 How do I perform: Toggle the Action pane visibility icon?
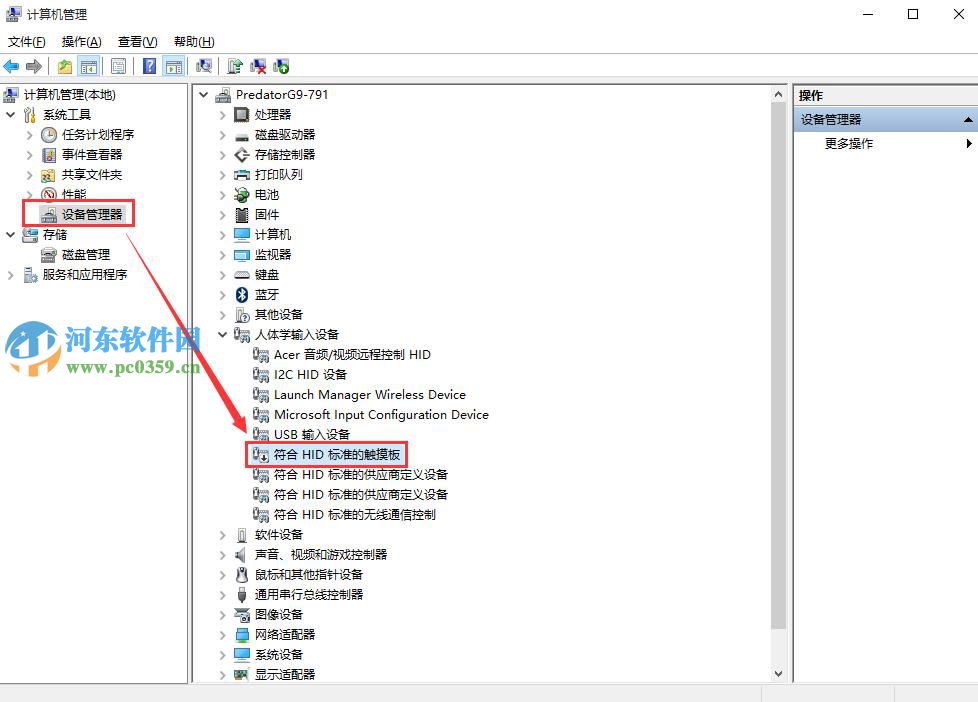172,65
